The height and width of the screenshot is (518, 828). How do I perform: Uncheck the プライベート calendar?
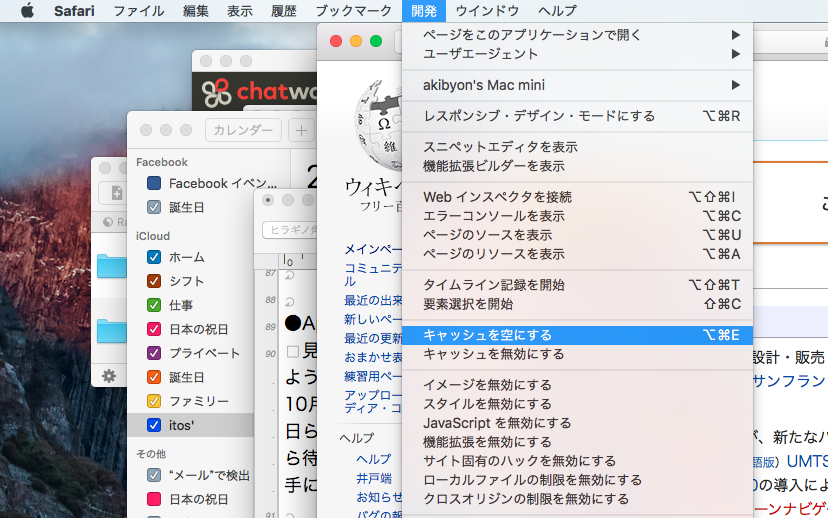coord(154,353)
